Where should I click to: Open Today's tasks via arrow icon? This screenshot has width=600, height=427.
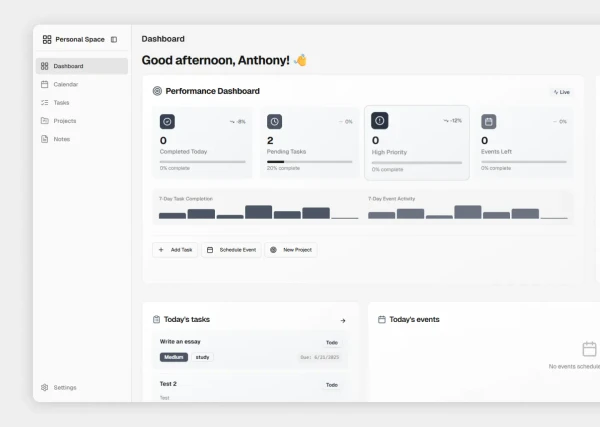click(x=343, y=320)
